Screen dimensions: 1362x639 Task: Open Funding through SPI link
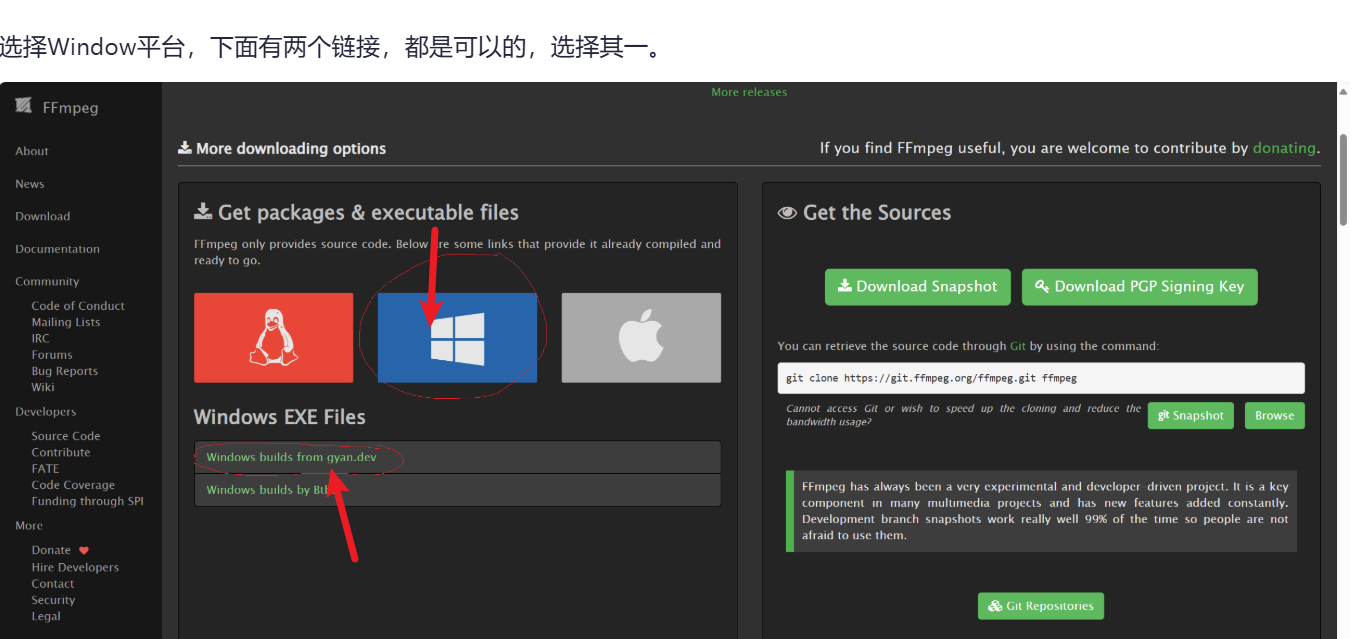point(88,501)
